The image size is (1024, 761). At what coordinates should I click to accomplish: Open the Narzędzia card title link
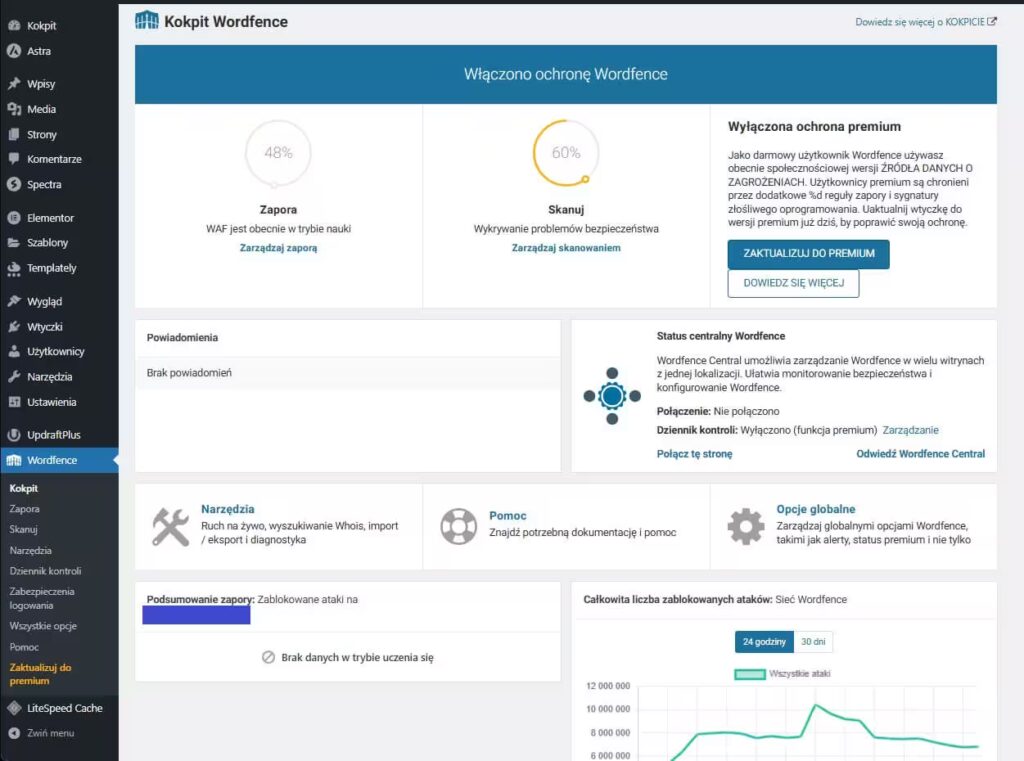pos(228,509)
